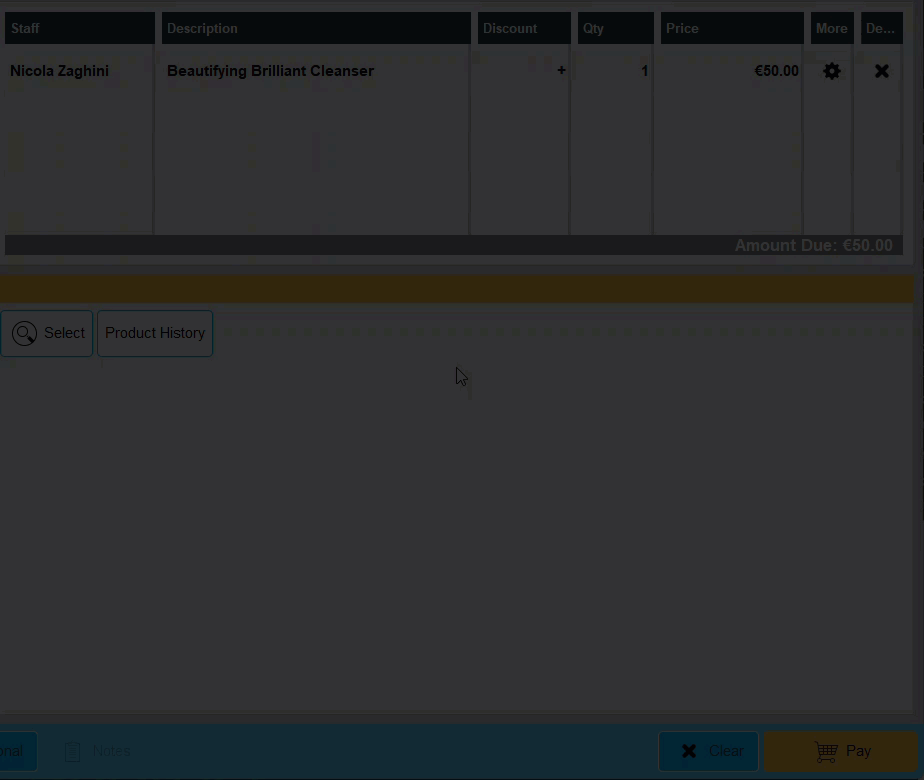Add a discount using the plus sign

[561, 71]
